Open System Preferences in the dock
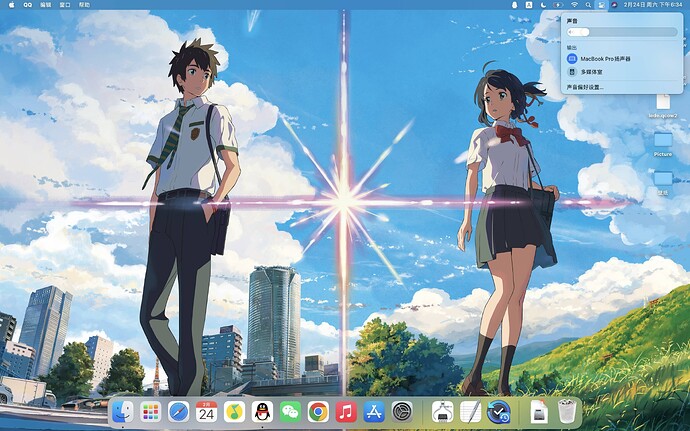The width and height of the screenshot is (690, 431). pyautogui.click(x=402, y=411)
